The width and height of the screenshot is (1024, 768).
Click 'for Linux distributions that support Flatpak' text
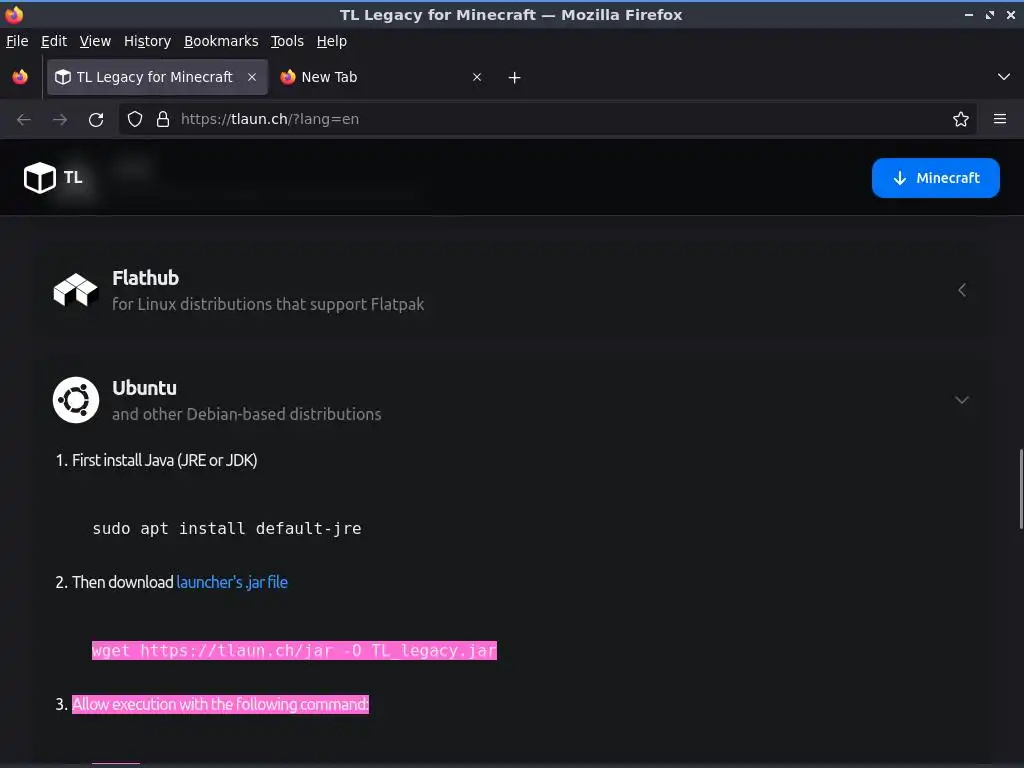pos(268,304)
